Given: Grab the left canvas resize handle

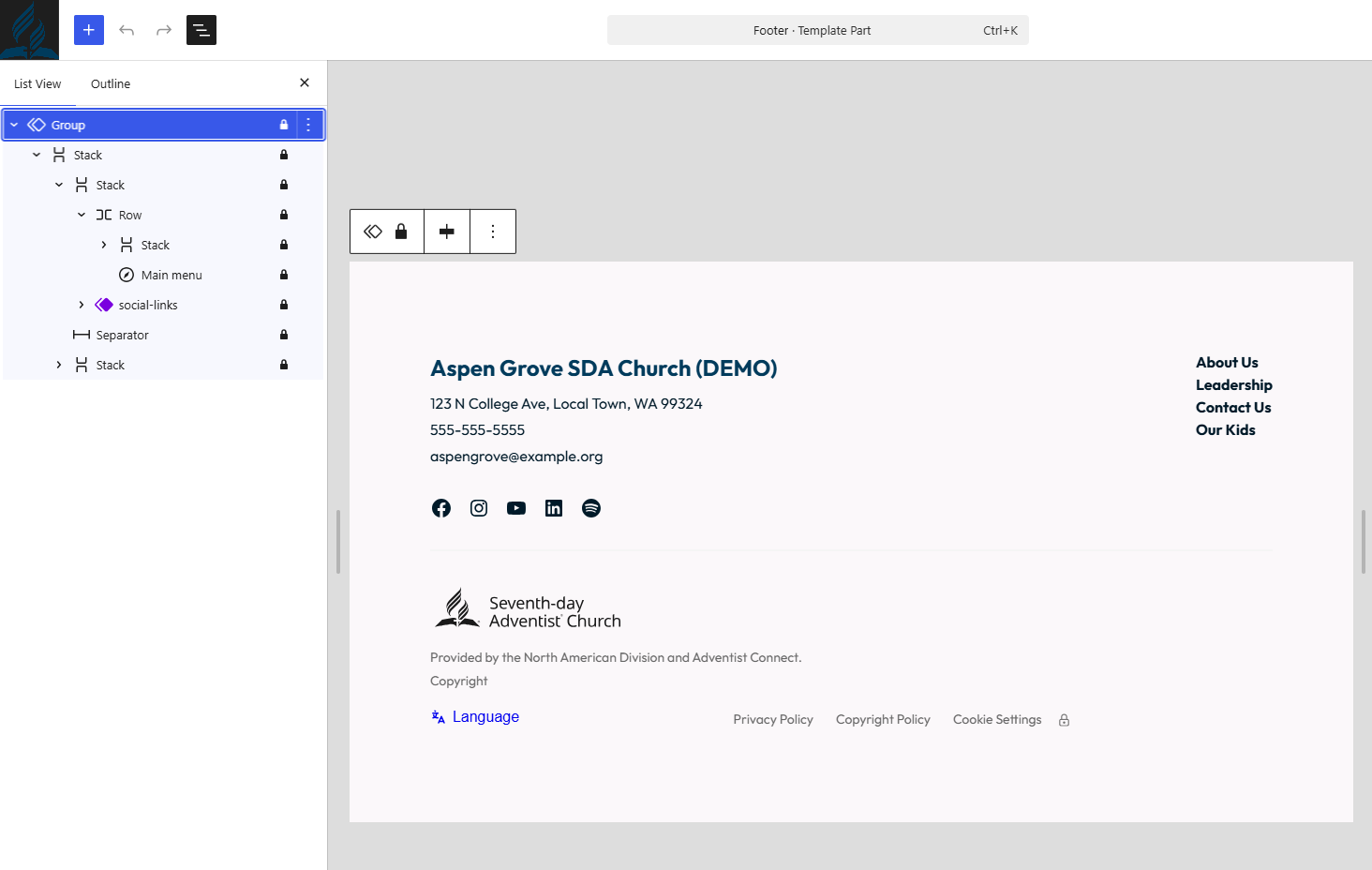Looking at the screenshot, I should tap(338, 542).
